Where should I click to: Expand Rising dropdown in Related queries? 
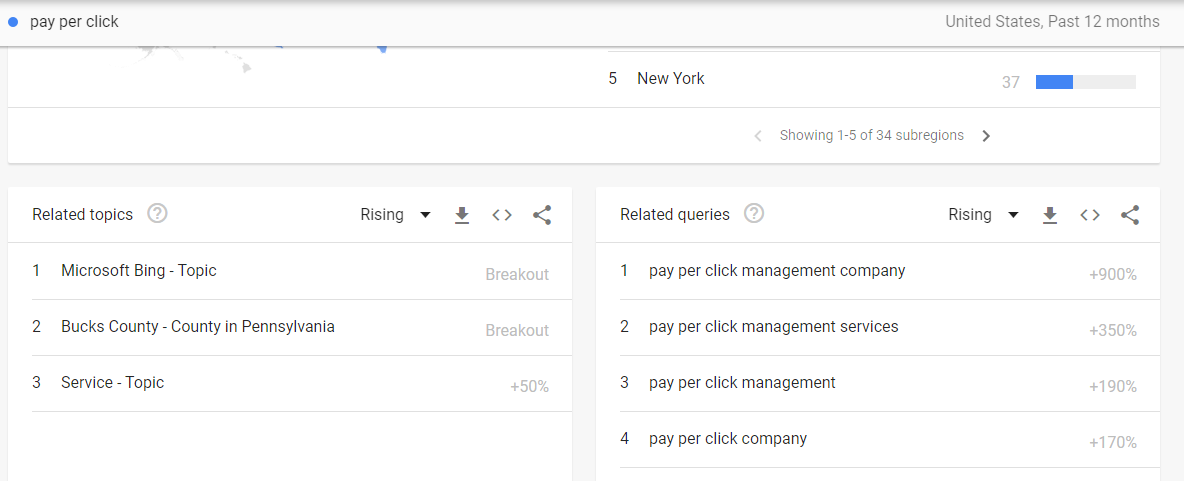[x=983, y=214]
